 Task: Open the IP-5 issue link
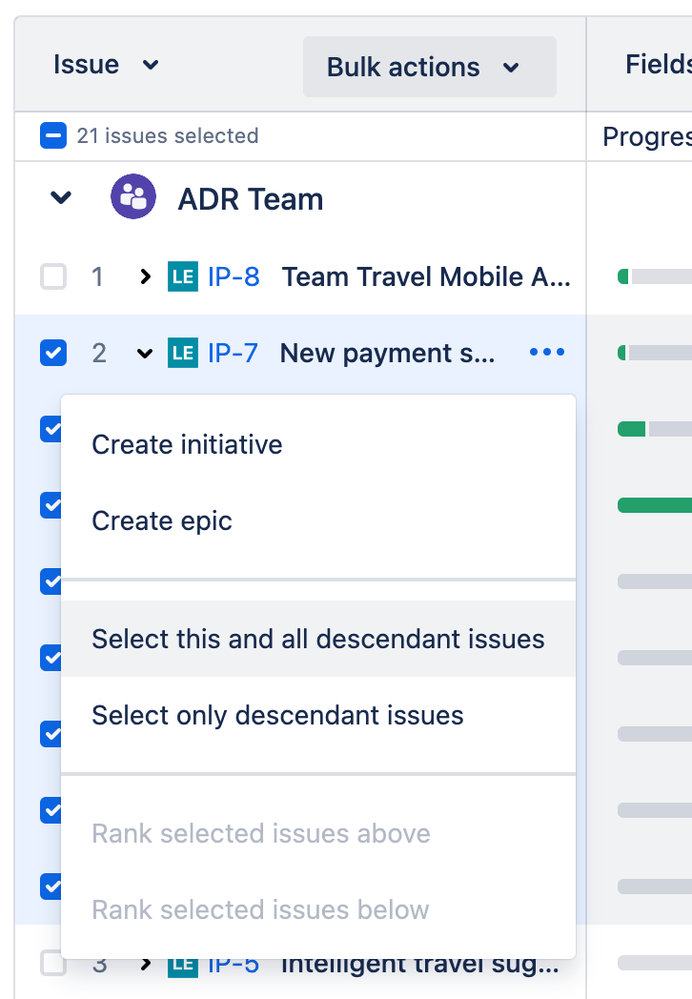(234, 963)
